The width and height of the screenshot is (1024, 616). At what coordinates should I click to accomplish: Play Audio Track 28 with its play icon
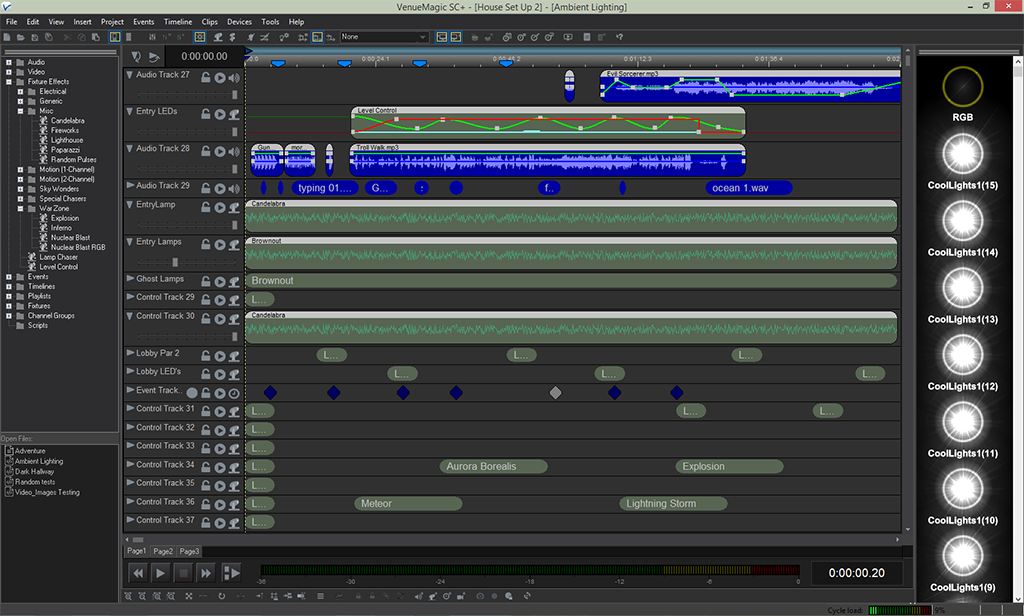[220, 151]
